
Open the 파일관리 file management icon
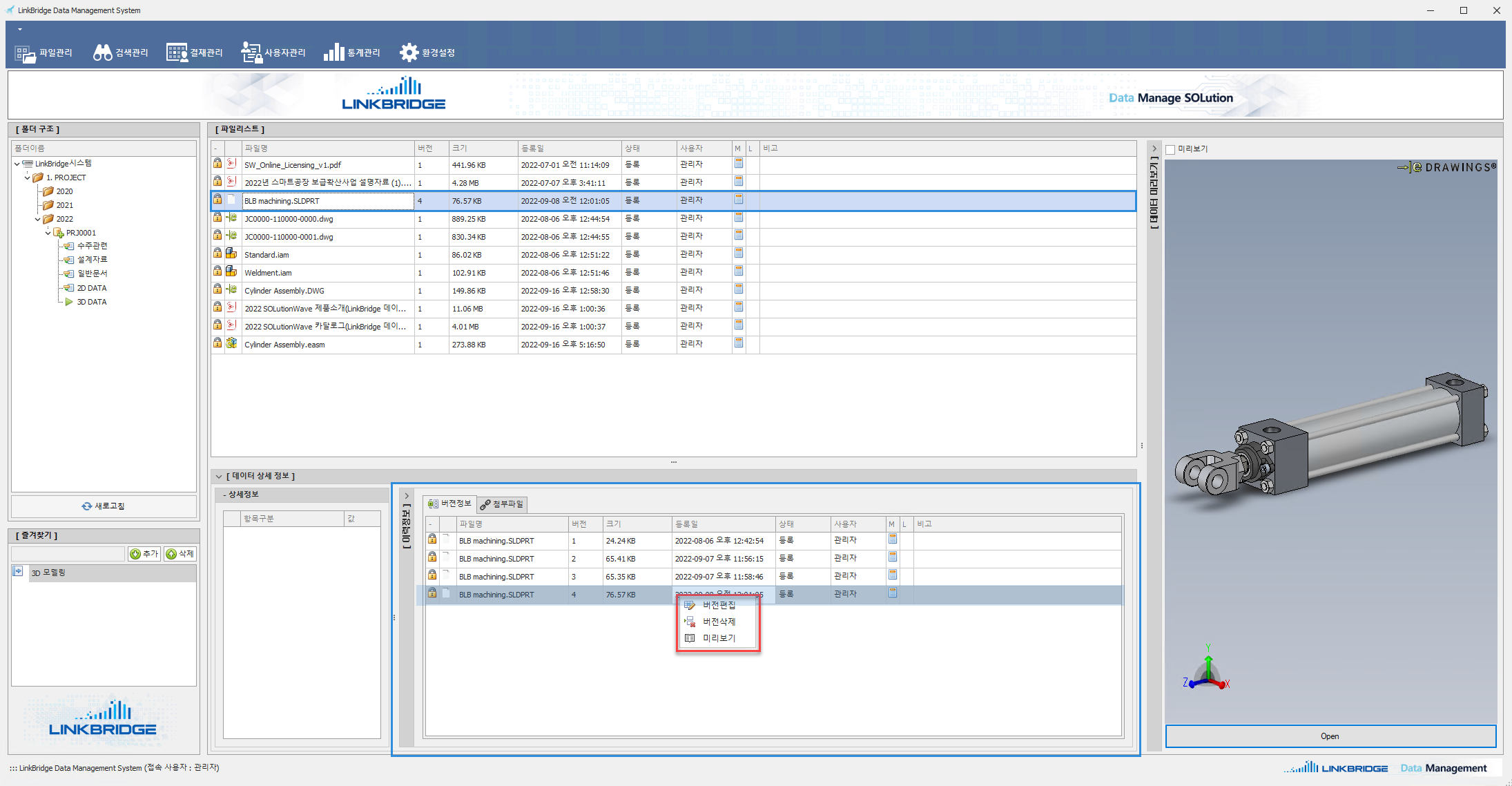26,53
